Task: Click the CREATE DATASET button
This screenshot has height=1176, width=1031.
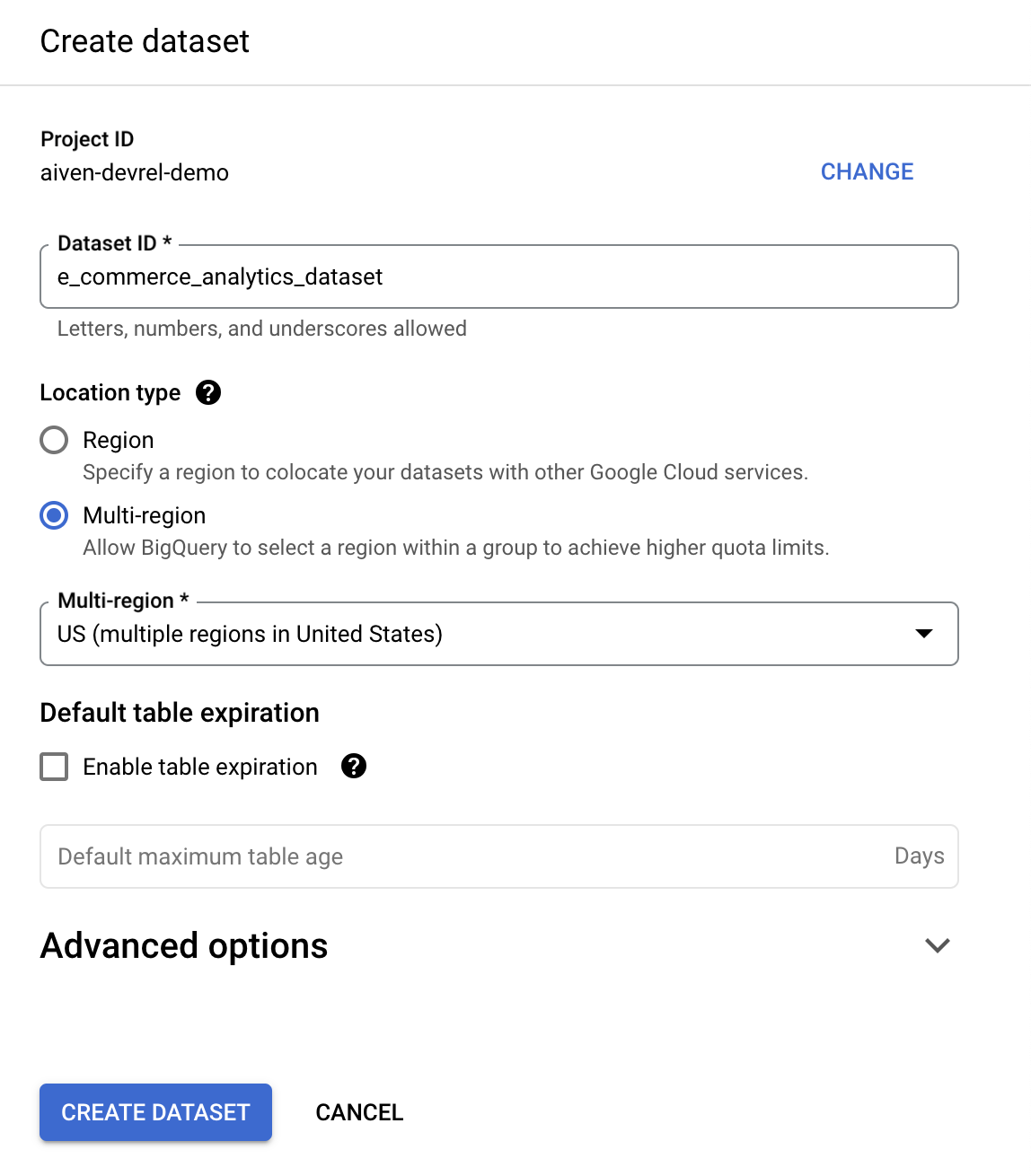Action: (154, 1112)
